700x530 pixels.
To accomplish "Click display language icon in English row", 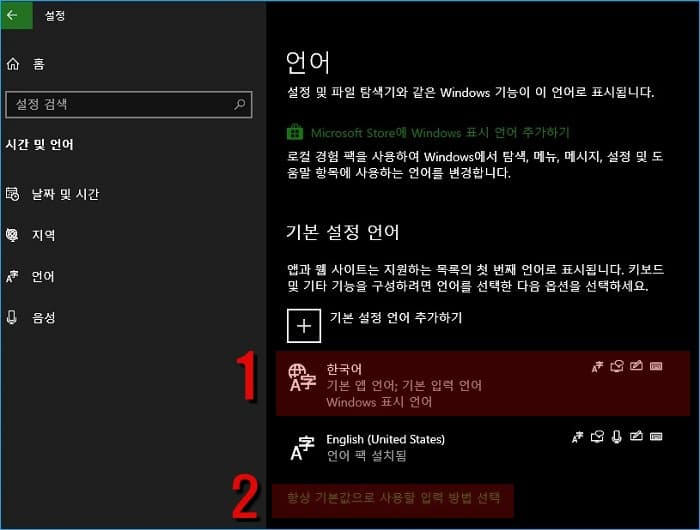I will pyautogui.click(x=578, y=437).
